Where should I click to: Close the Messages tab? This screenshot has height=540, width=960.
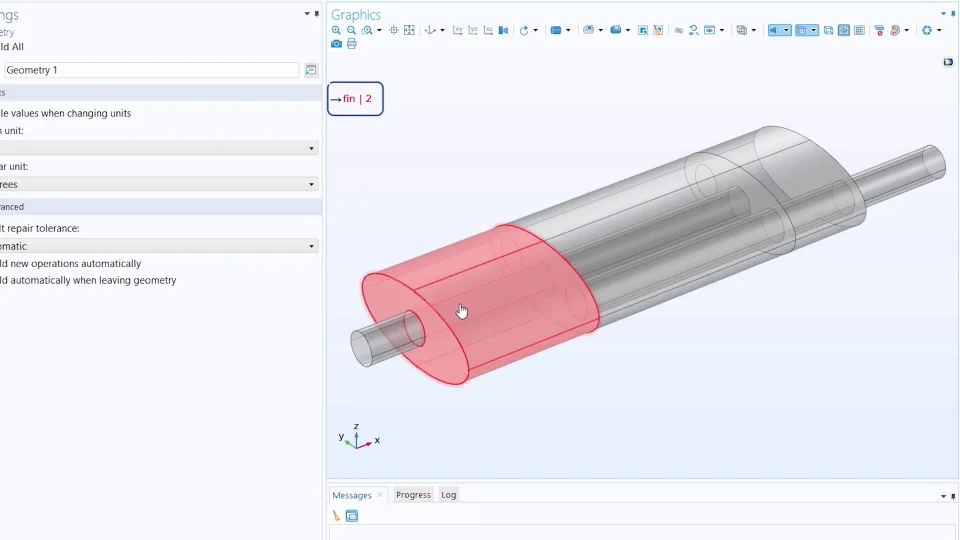click(380, 495)
